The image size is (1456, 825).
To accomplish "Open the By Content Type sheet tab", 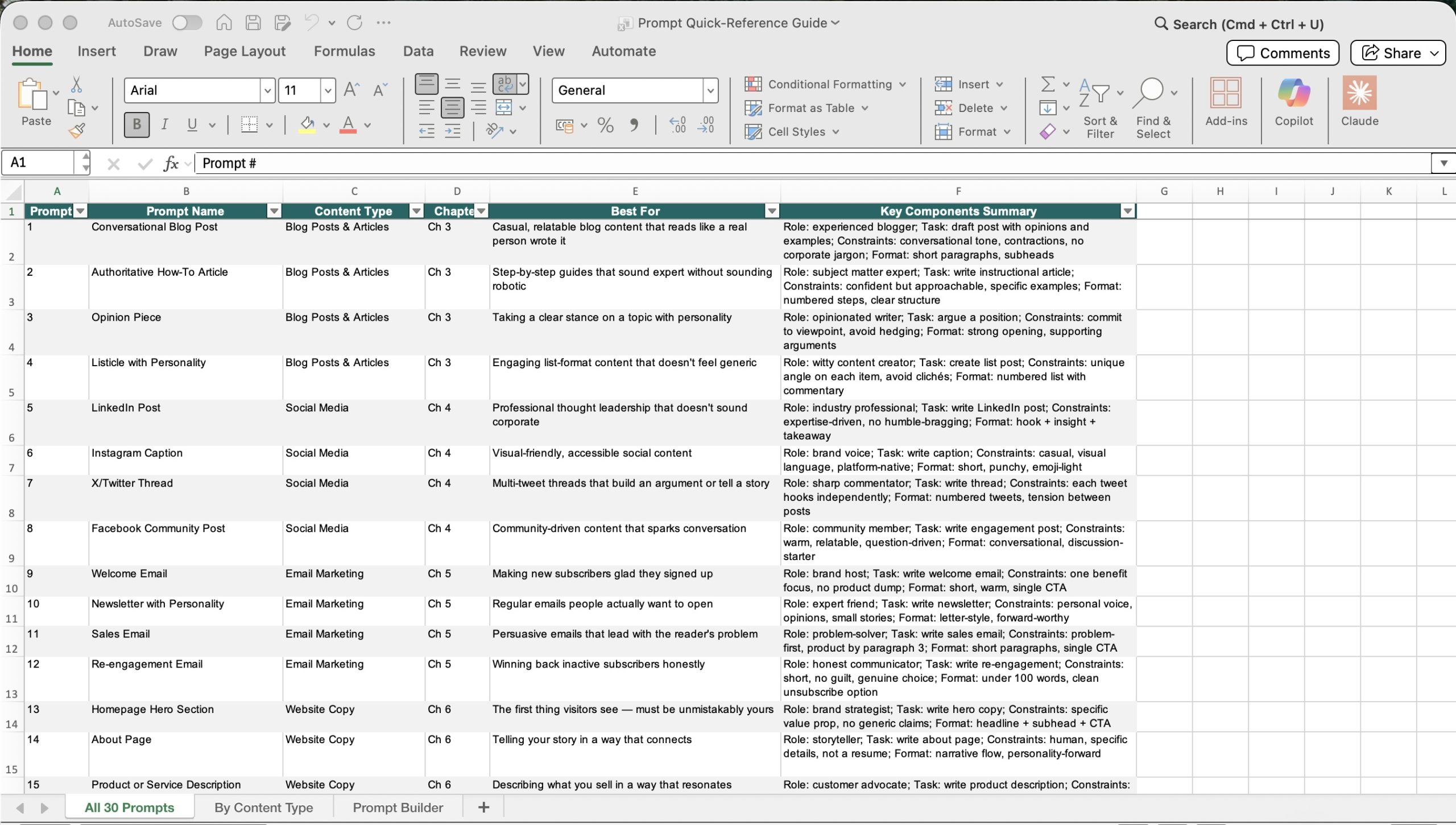I will point(263,807).
